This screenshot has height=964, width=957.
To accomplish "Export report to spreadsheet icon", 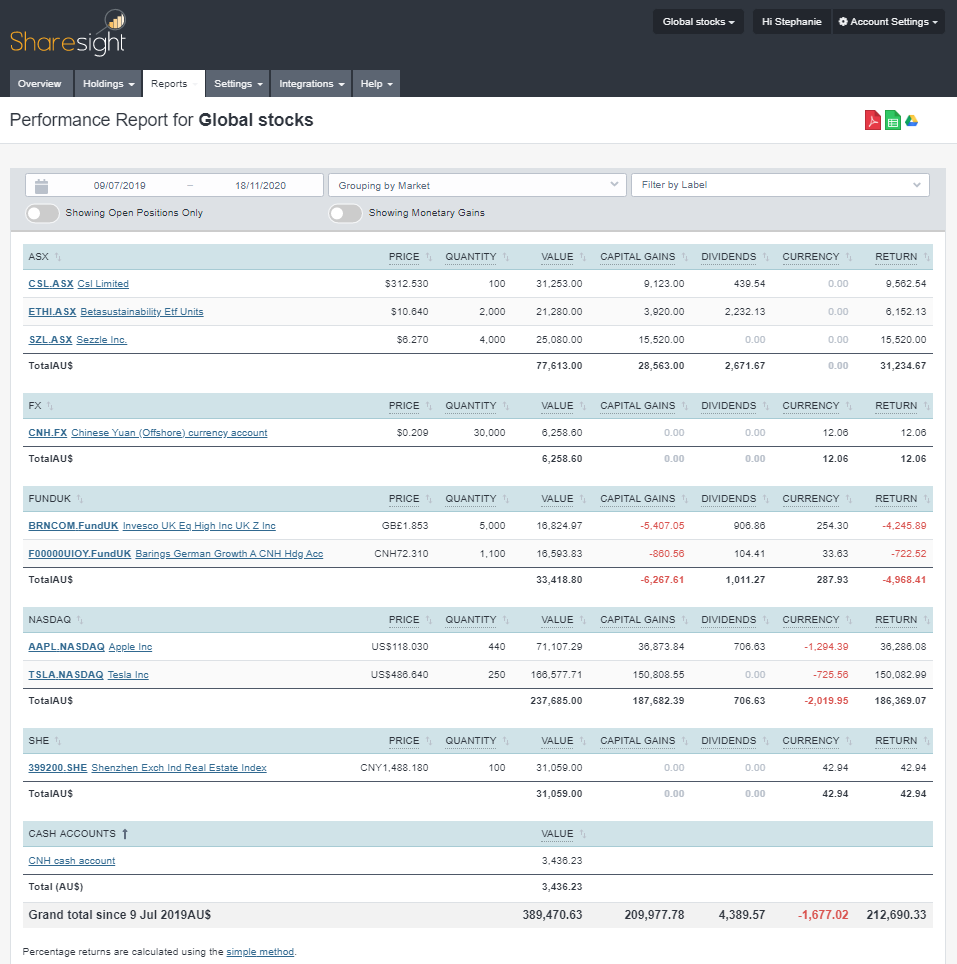I will (892, 120).
